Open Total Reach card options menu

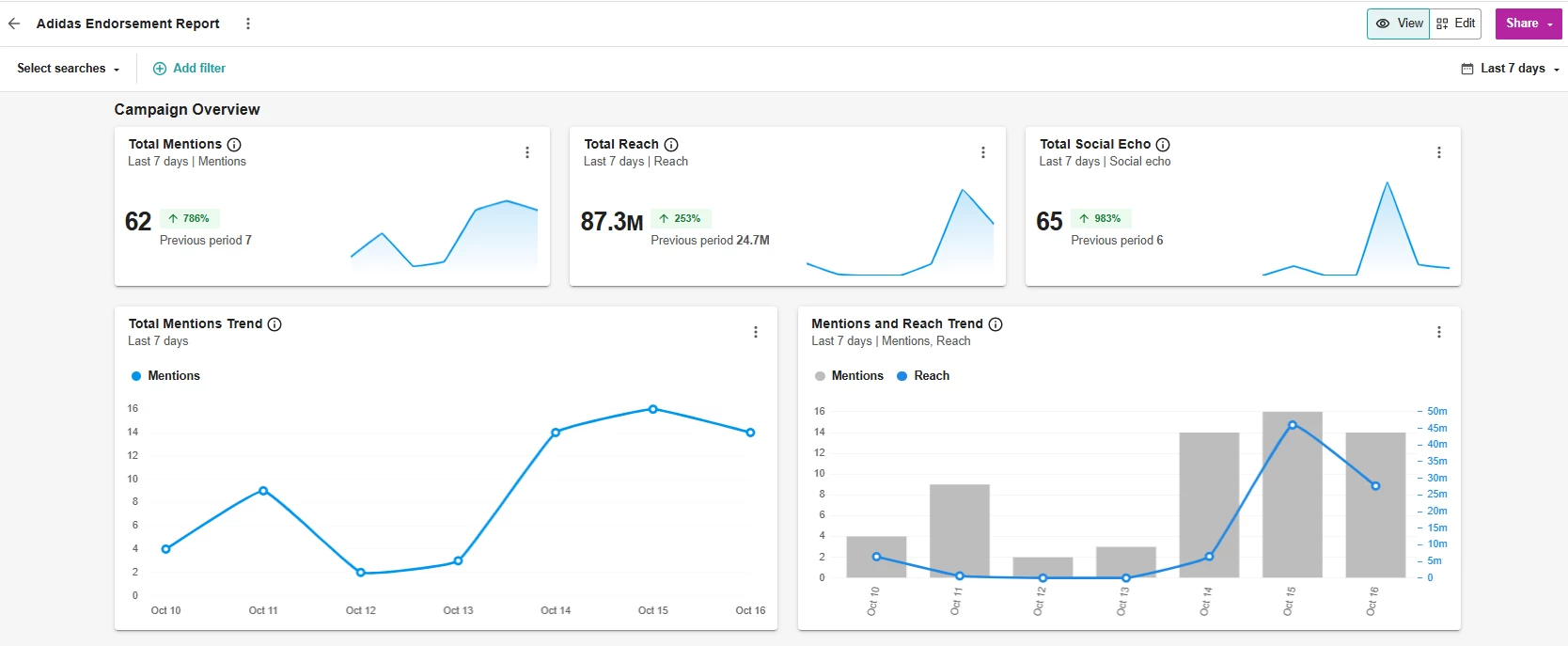click(x=983, y=152)
